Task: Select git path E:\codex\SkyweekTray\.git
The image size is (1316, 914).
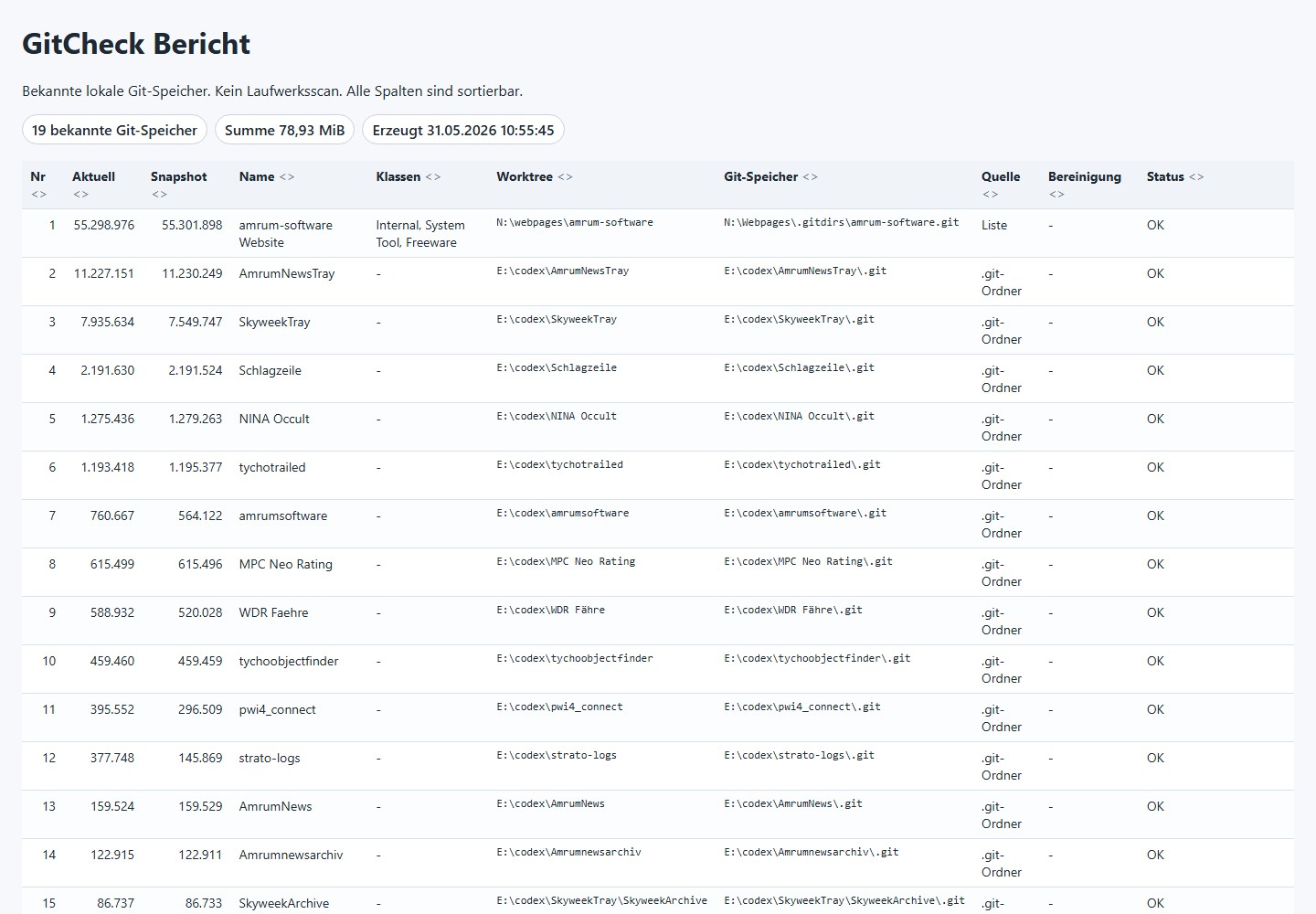Action: (x=800, y=319)
